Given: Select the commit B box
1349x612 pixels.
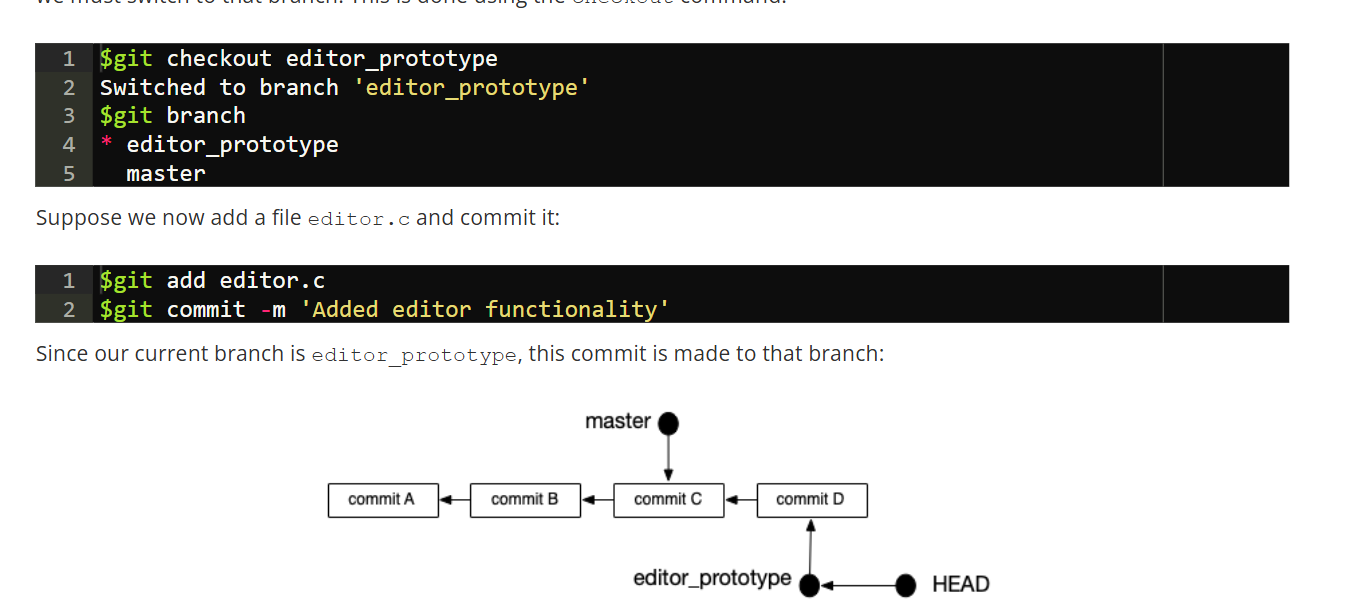Looking at the screenshot, I should pos(525,500).
